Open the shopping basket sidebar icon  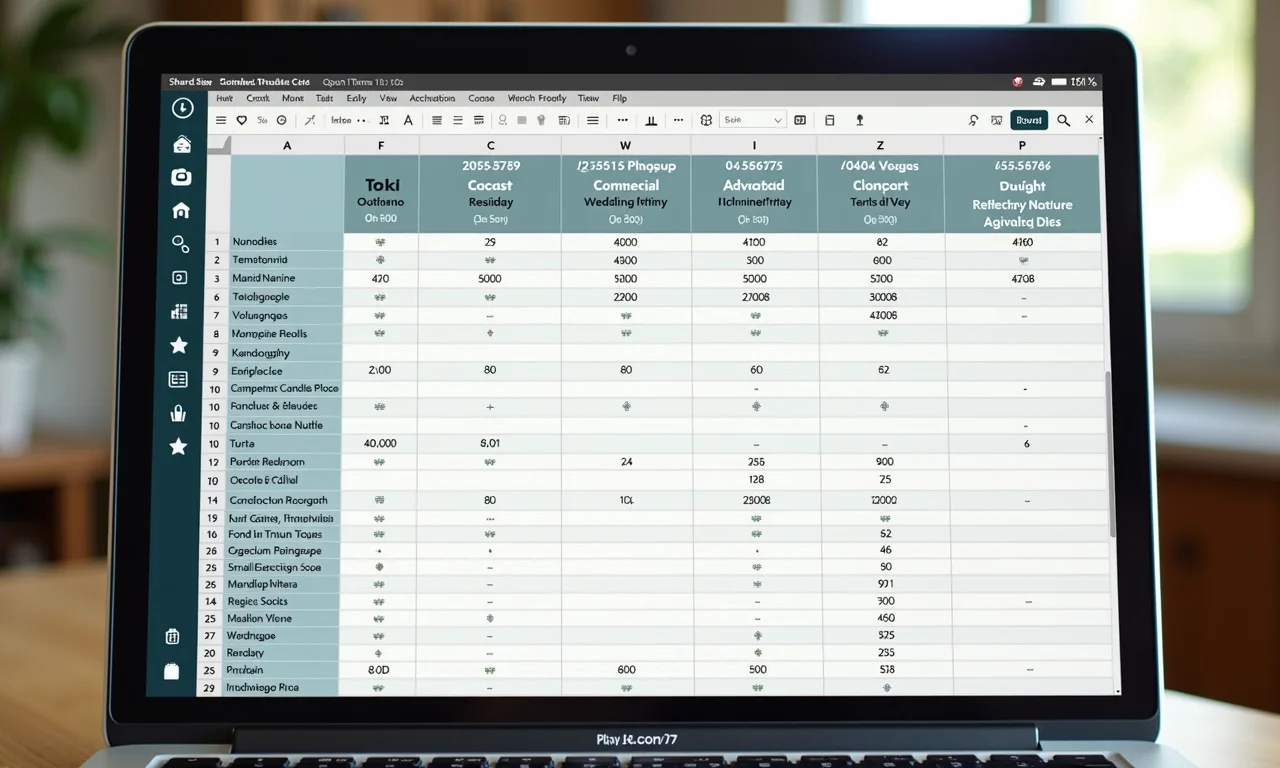(179, 413)
